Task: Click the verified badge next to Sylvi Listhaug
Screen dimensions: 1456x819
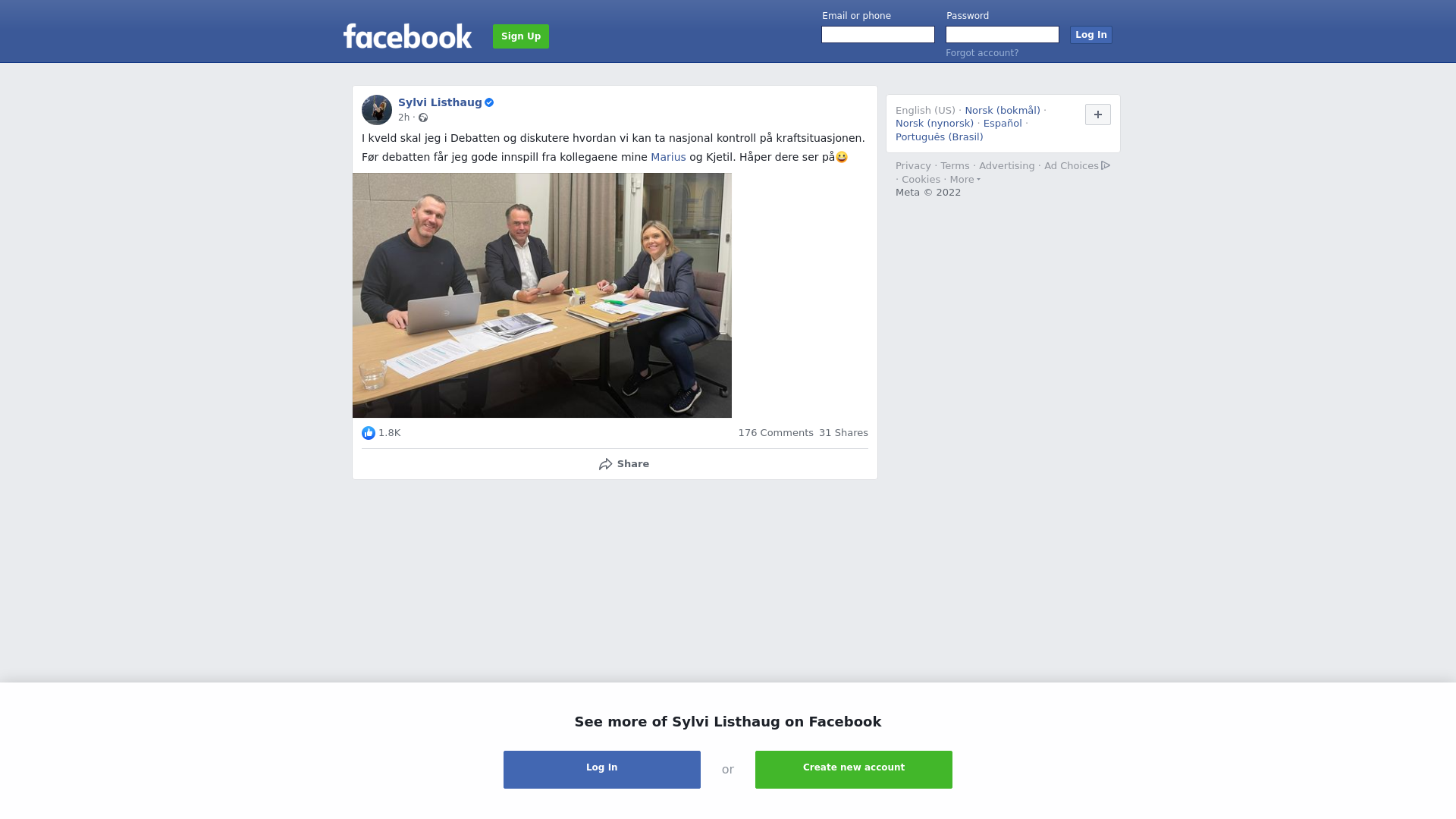Action: (x=489, y=102)
